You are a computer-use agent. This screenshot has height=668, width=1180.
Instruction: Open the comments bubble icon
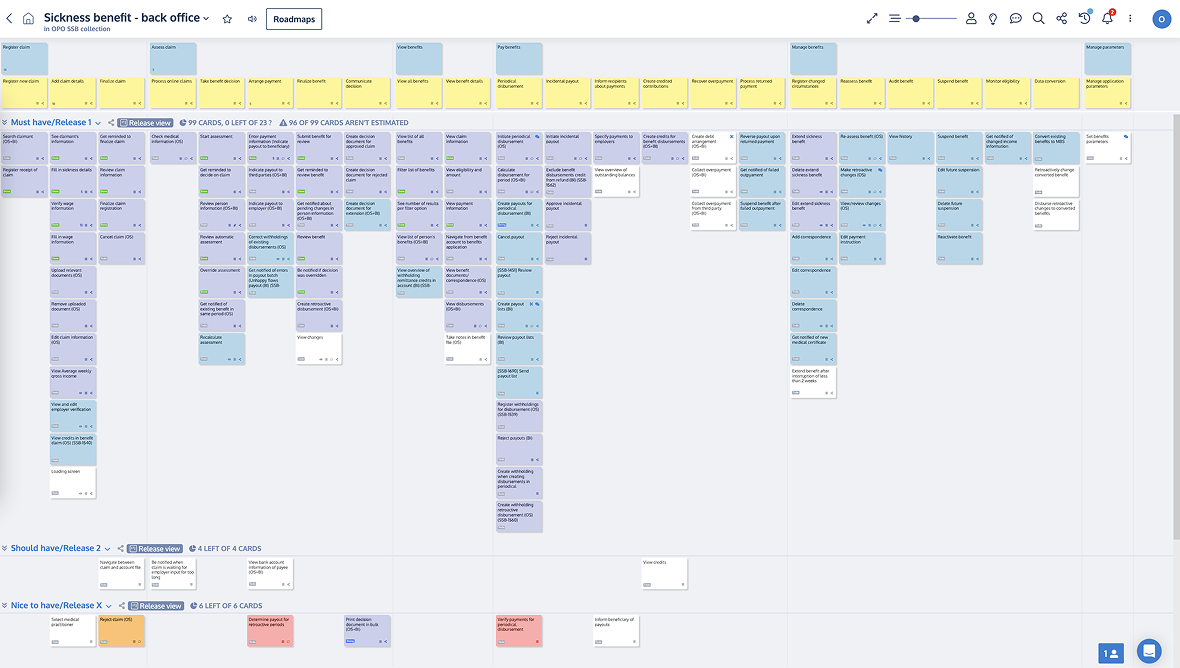pos(1015,18)
